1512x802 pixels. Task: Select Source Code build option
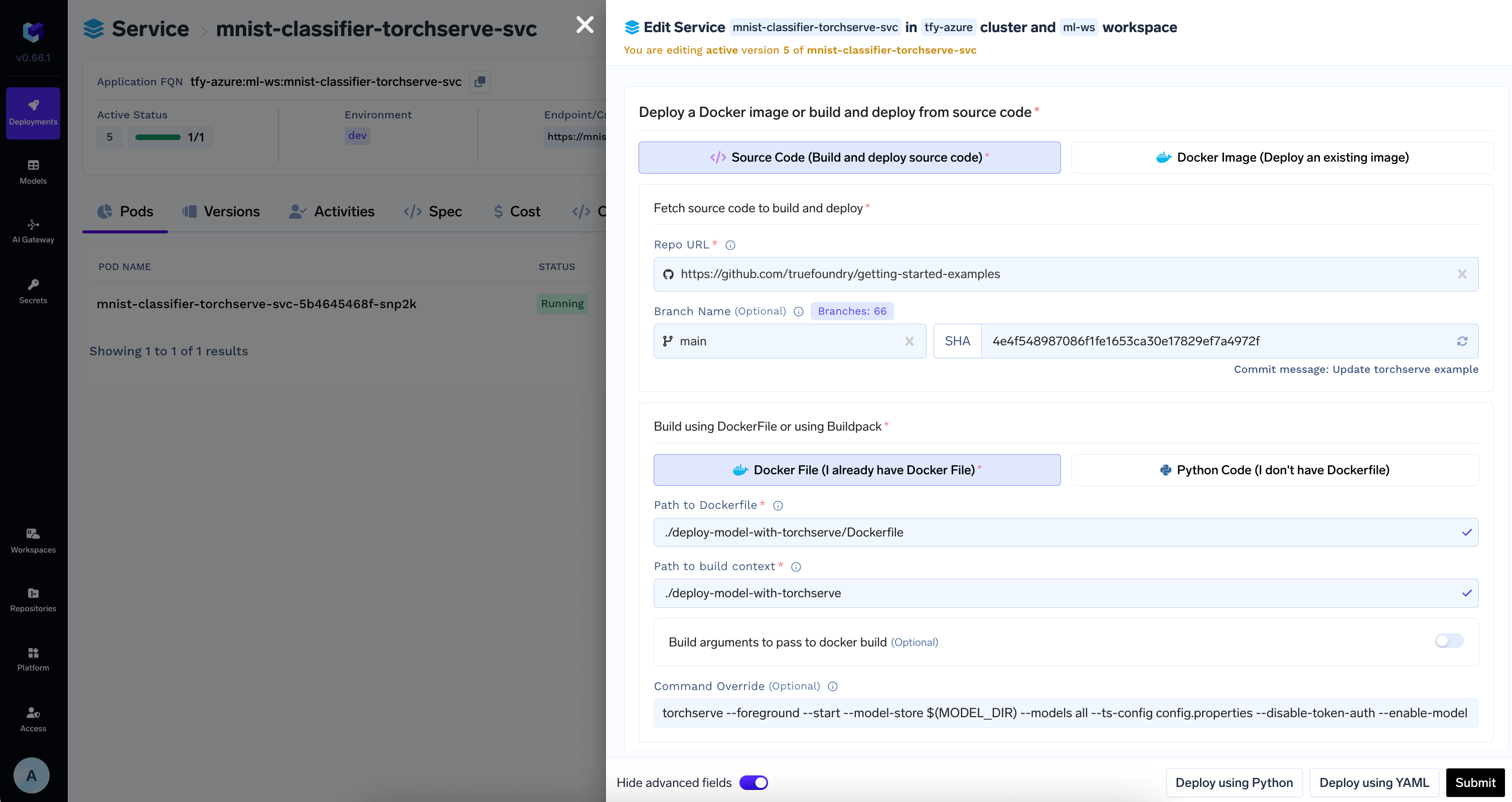(x=849, y=158)
